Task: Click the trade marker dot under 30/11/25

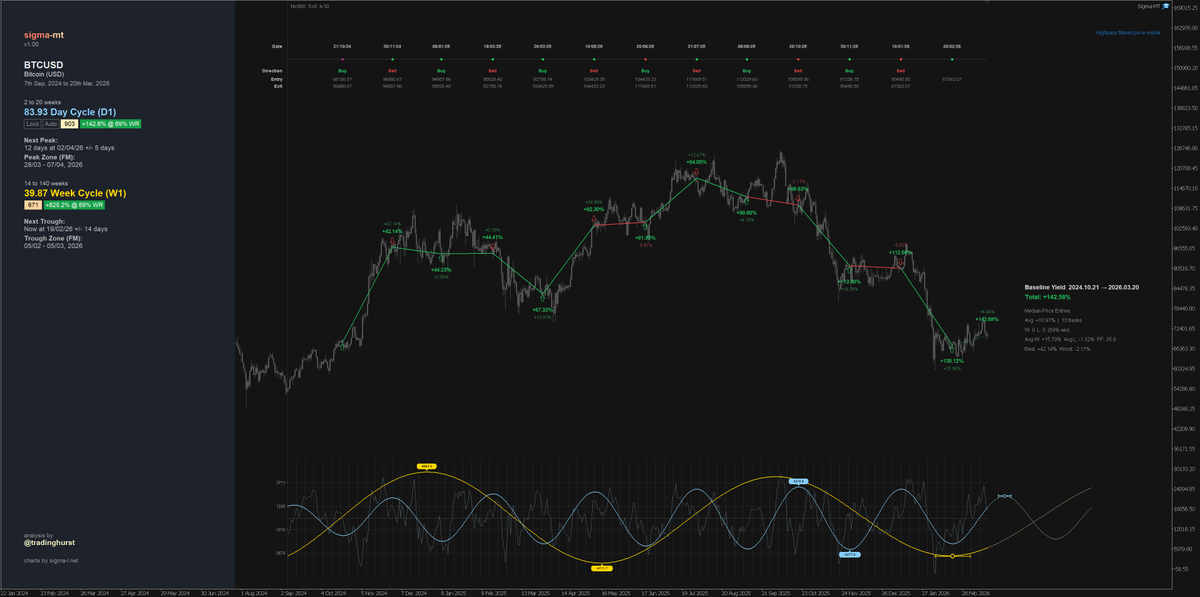Action: tap(849, 59)
